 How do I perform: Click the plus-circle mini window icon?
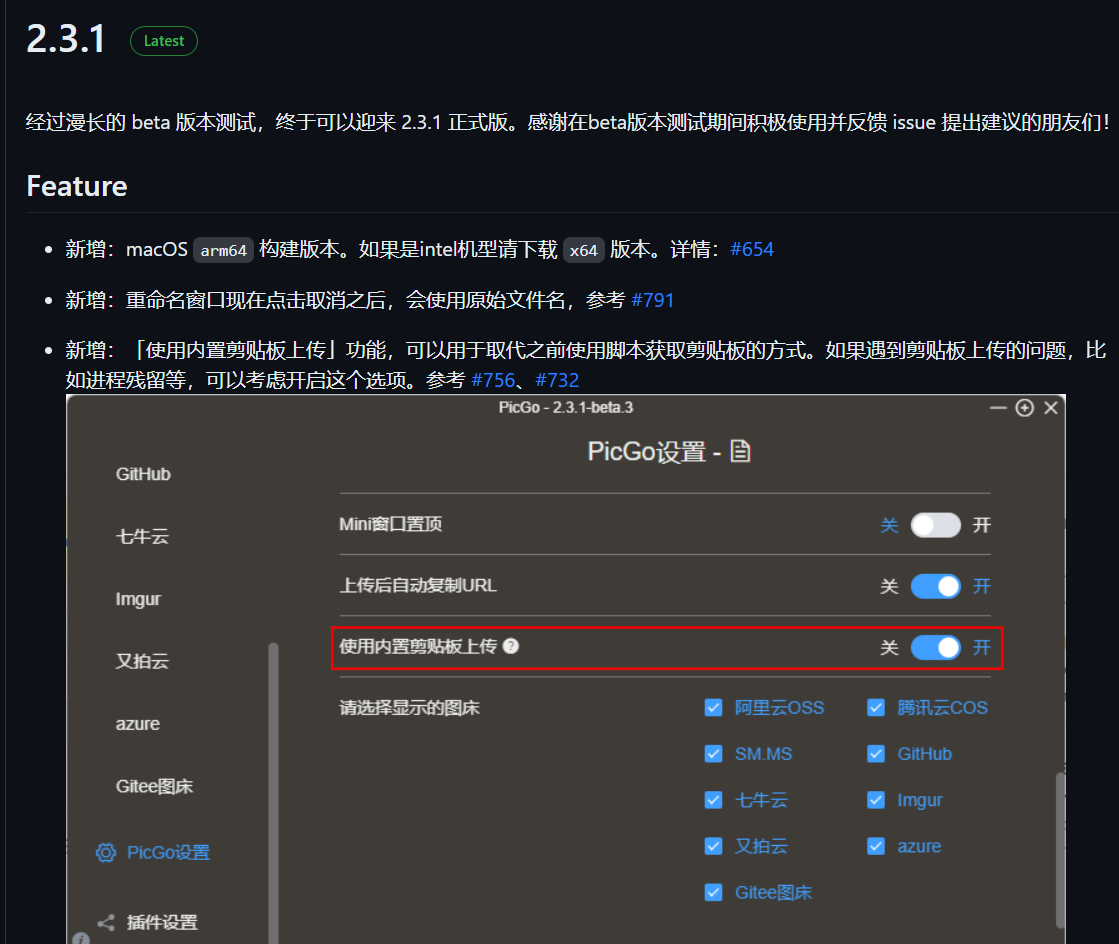point(1025,407)
